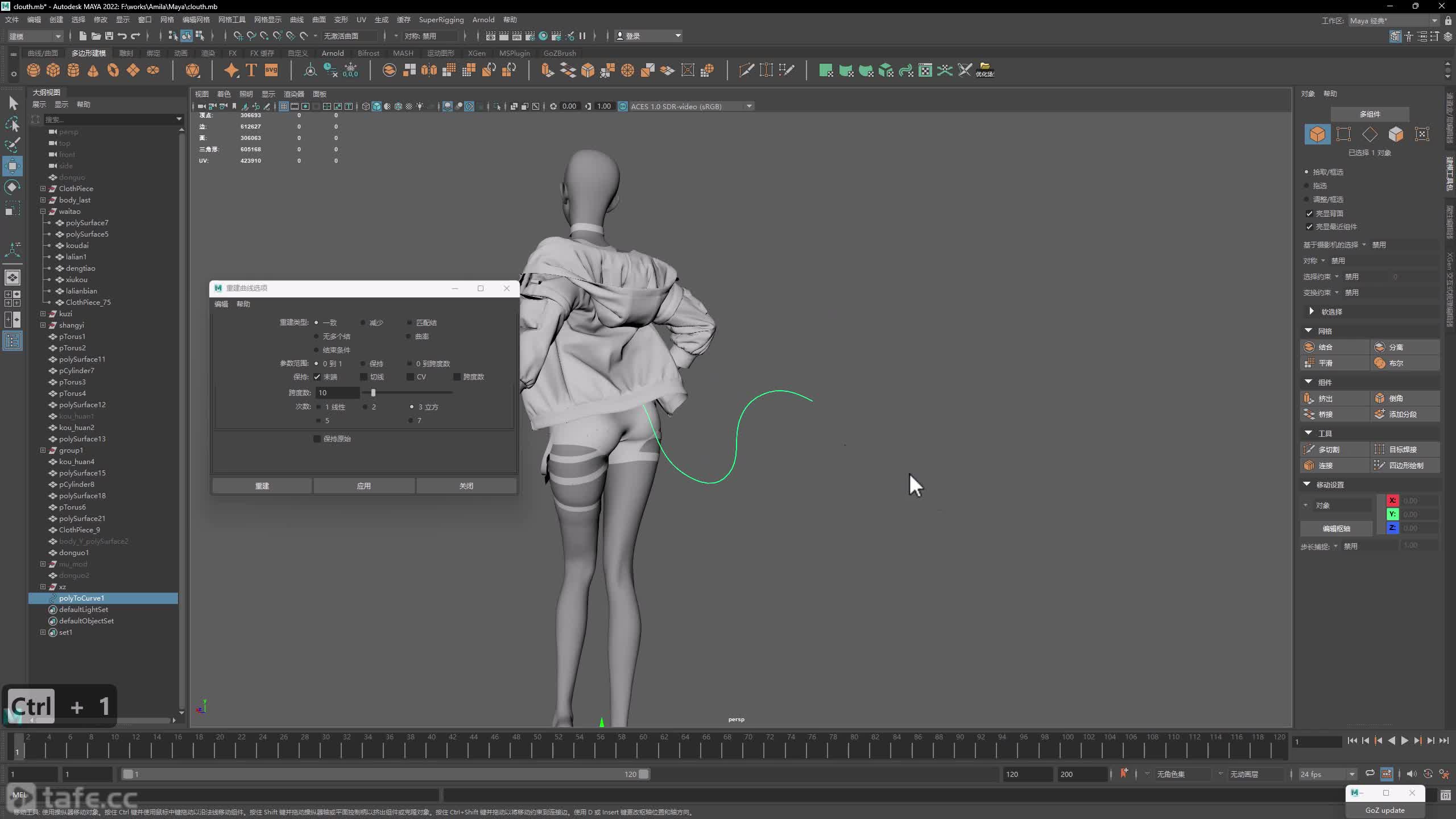Viewport: 1456px width, 819px height.
Task: Select the Move tool in toolbox
Action: click(13, 166)
